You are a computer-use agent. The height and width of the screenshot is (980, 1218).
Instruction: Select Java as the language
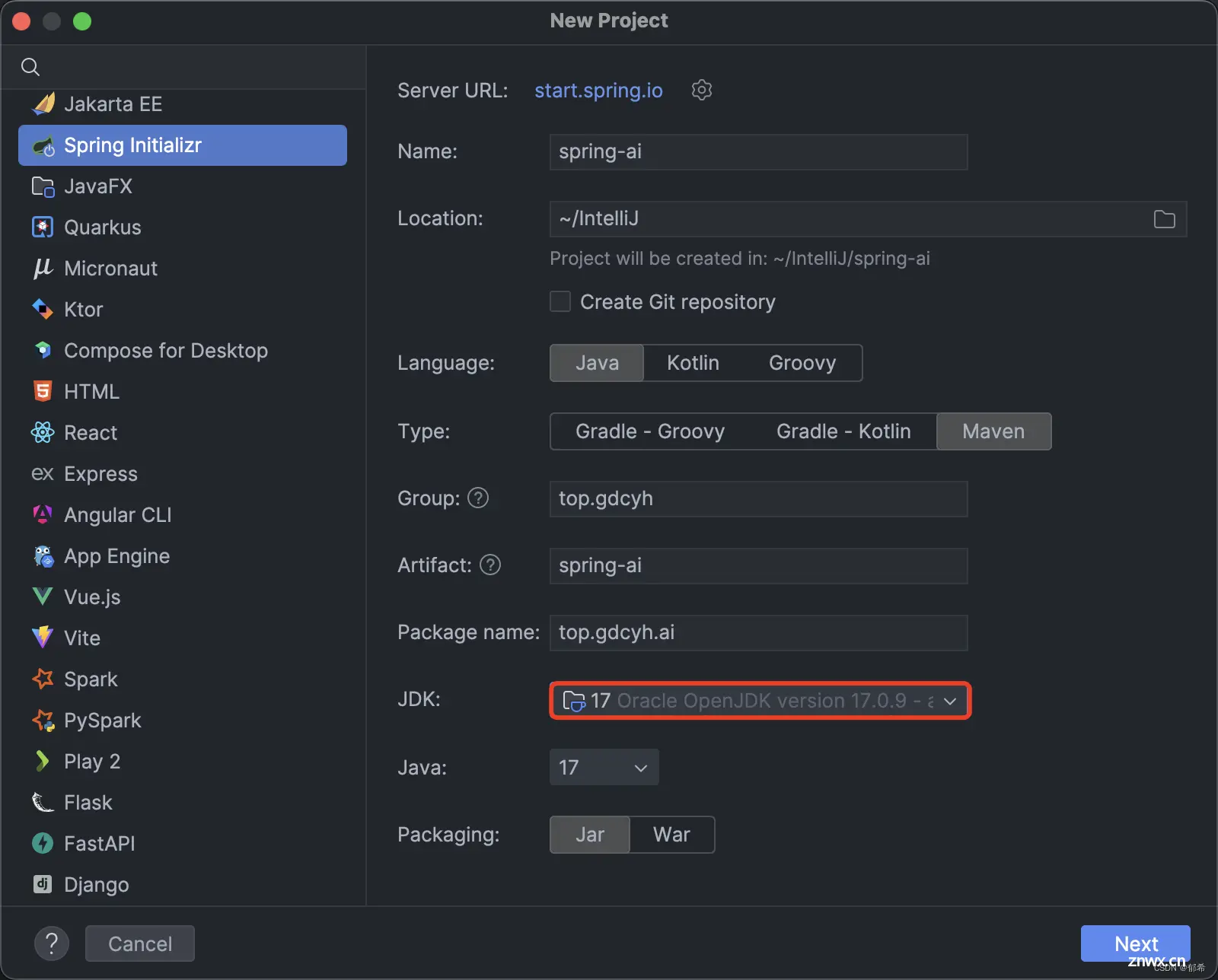click(x=597, y=363)
